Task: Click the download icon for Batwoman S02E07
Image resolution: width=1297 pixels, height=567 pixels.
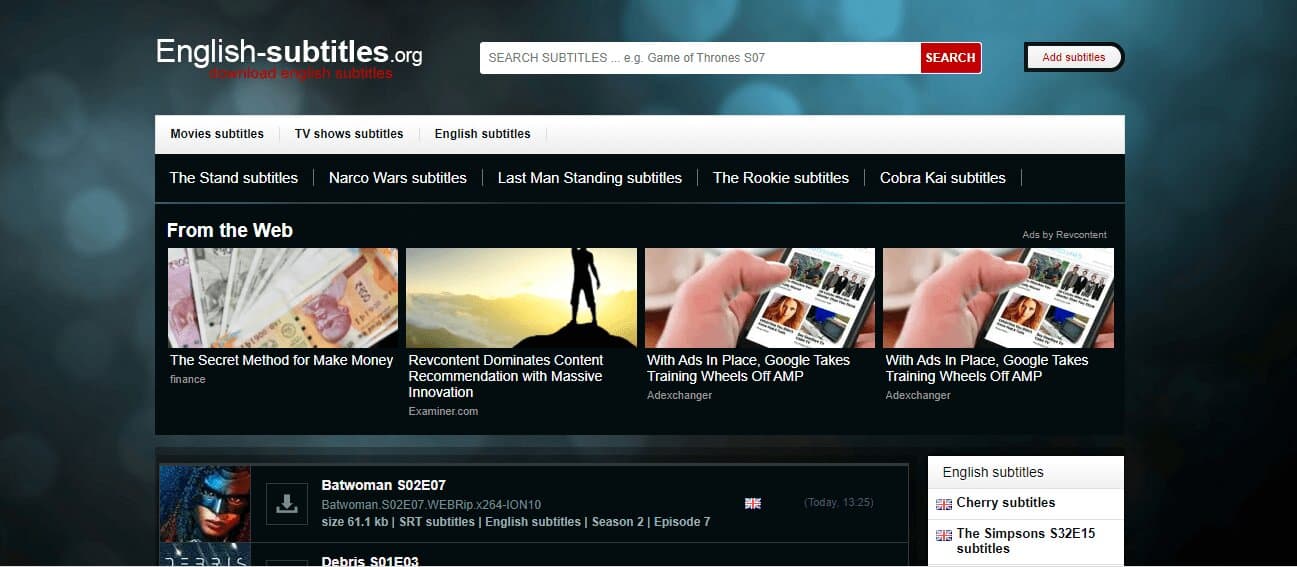Action: click(x=287, y=504)
